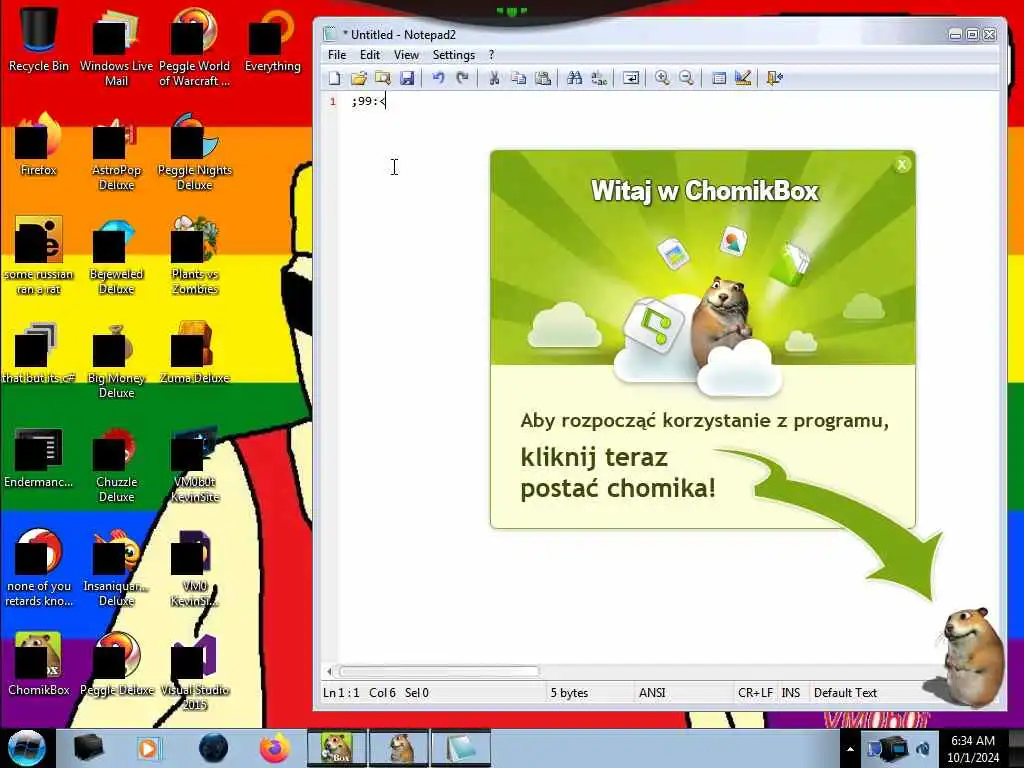Image resolution: width=1024 pixels, height=768 pixels.
Task: Open the Edit menu
Action: tap(370, 55)
